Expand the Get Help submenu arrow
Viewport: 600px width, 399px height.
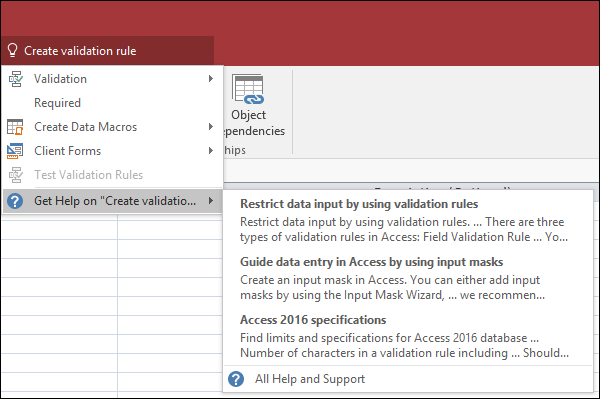tap(210, 200)
